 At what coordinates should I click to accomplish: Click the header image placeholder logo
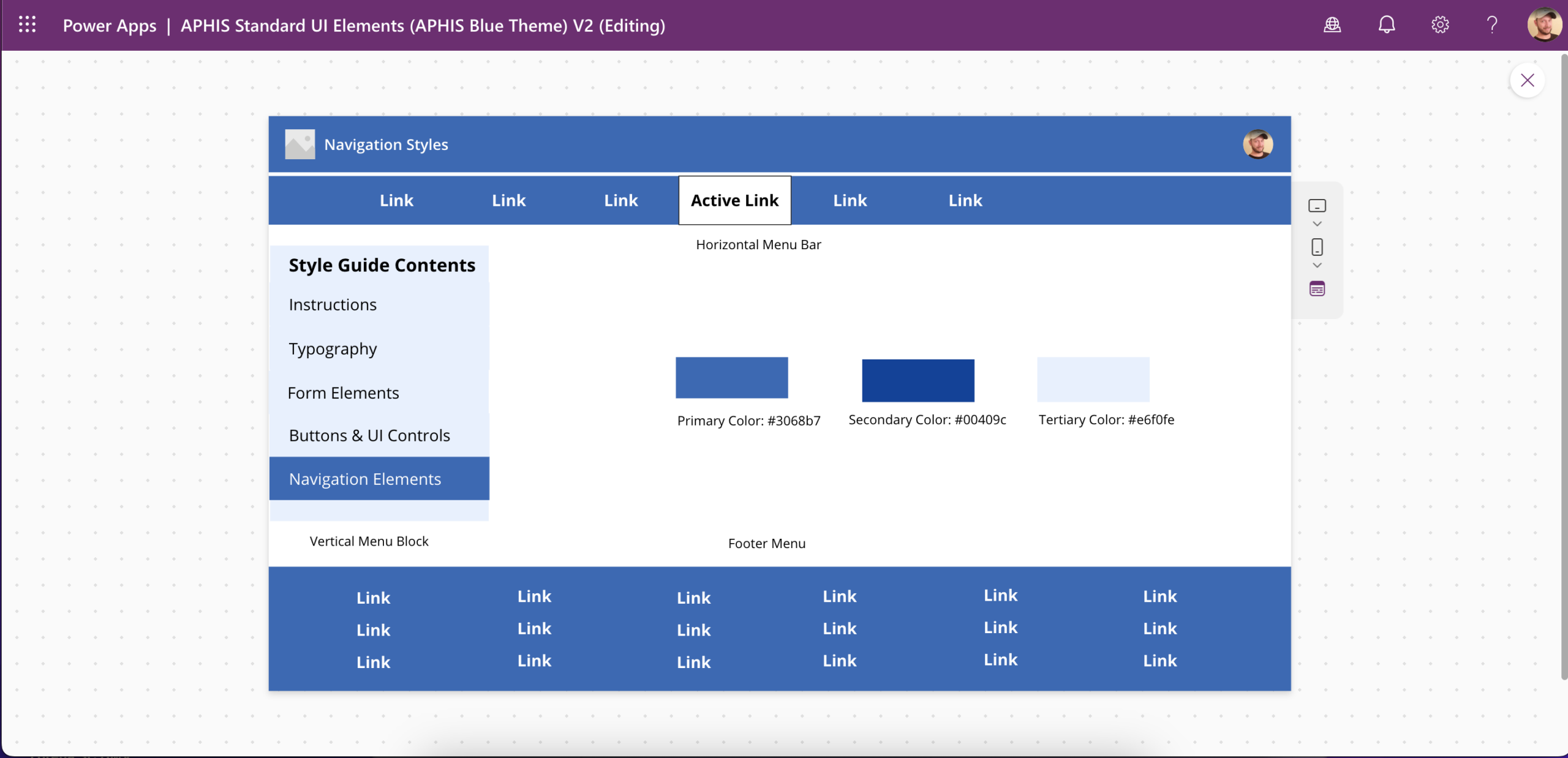300,144
